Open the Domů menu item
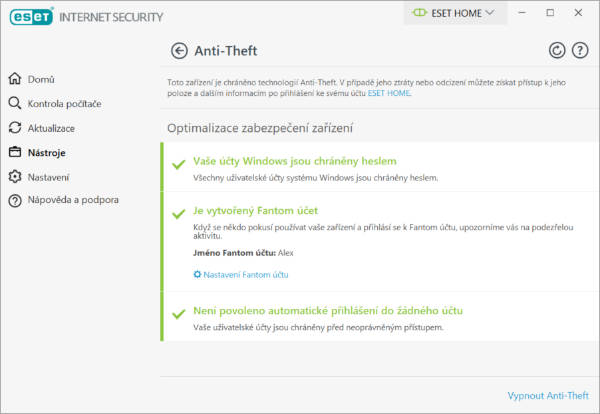This screenshot has height=414, width=600. coord(41,79)
